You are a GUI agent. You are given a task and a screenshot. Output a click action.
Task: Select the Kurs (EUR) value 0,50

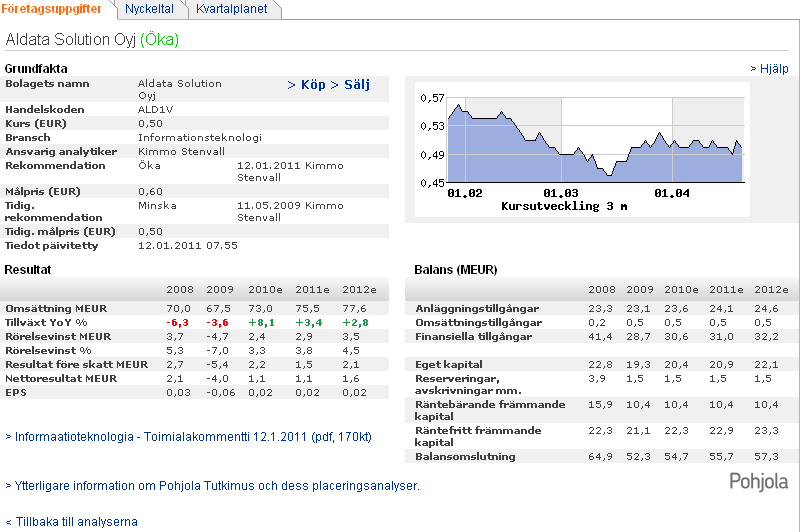pyautogui.click(x=150, y=123)
